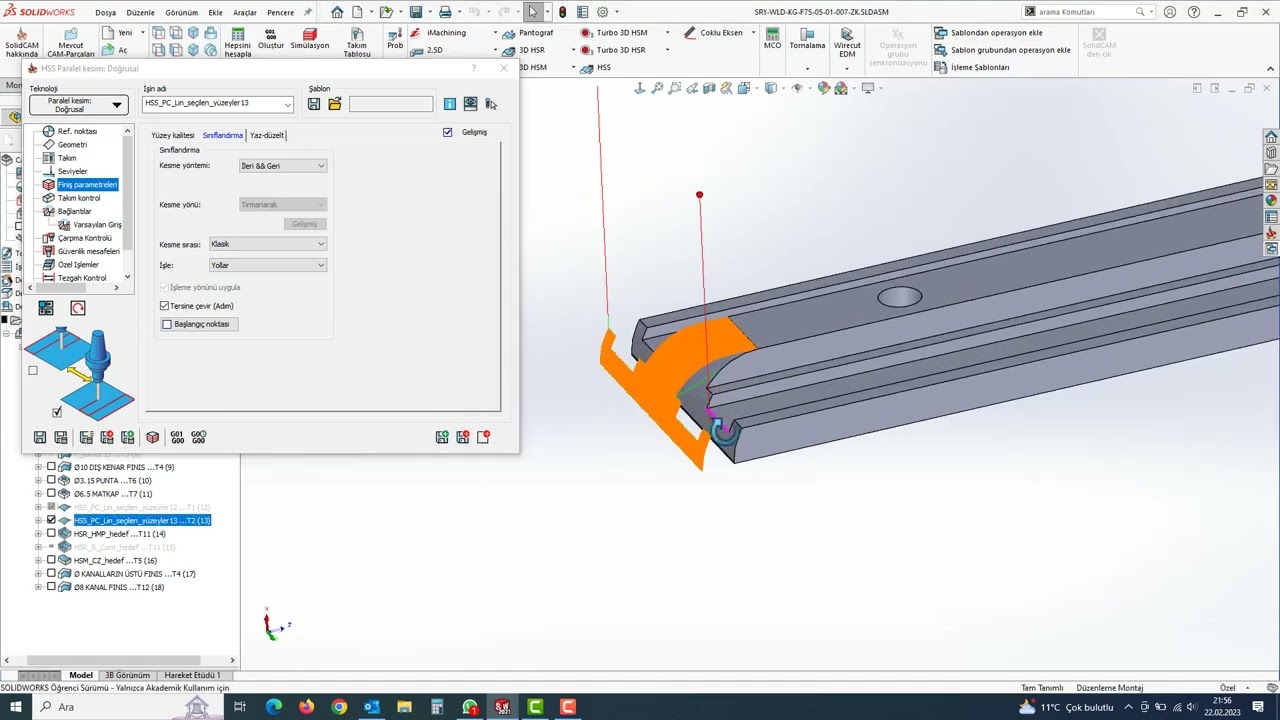Viewport: 1280px width, 720px height.
Task: Open İşle Yollar dropdown
Action: click(x=267, y=265)
